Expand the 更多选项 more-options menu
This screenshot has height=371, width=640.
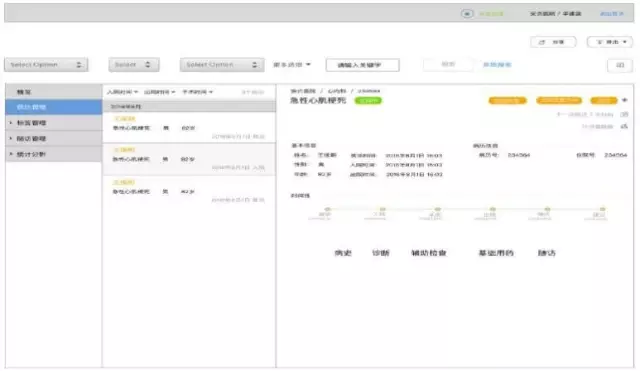pos(291,65)
